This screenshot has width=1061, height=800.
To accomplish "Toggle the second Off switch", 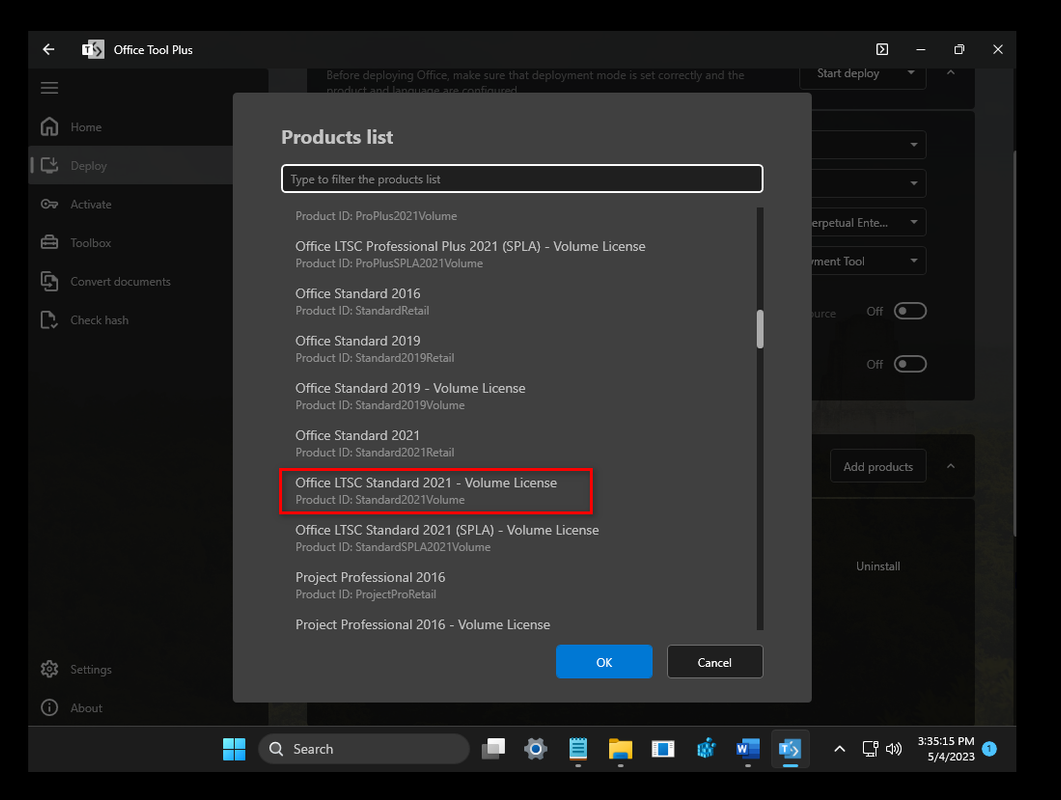I will (x=909, y=363).
